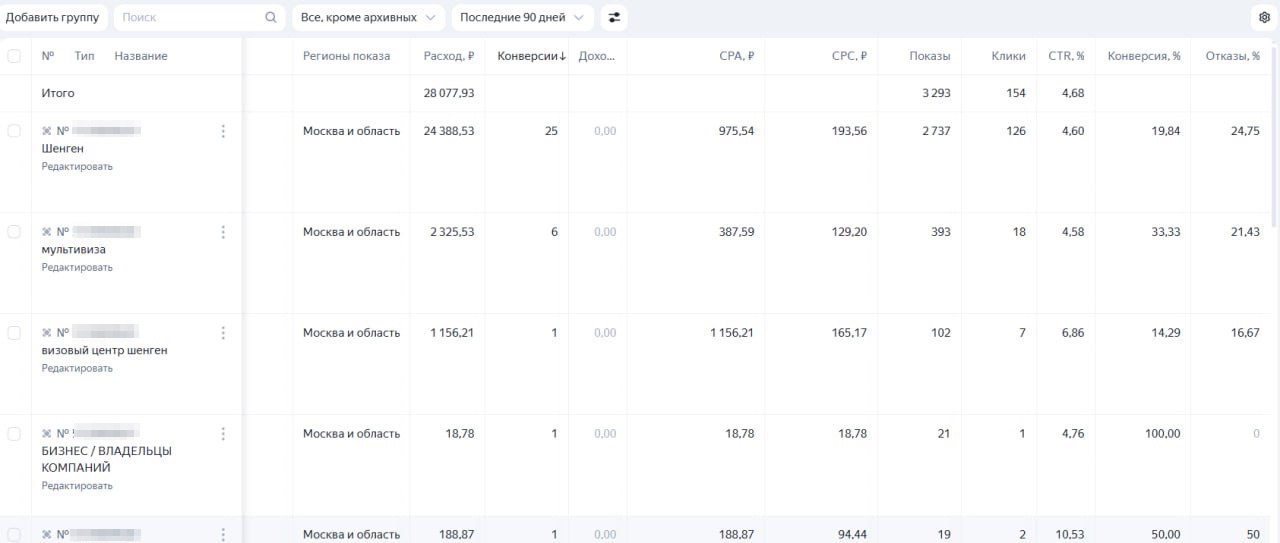Open table settings gear icon
The image size is (1280, 543).
1264,17
